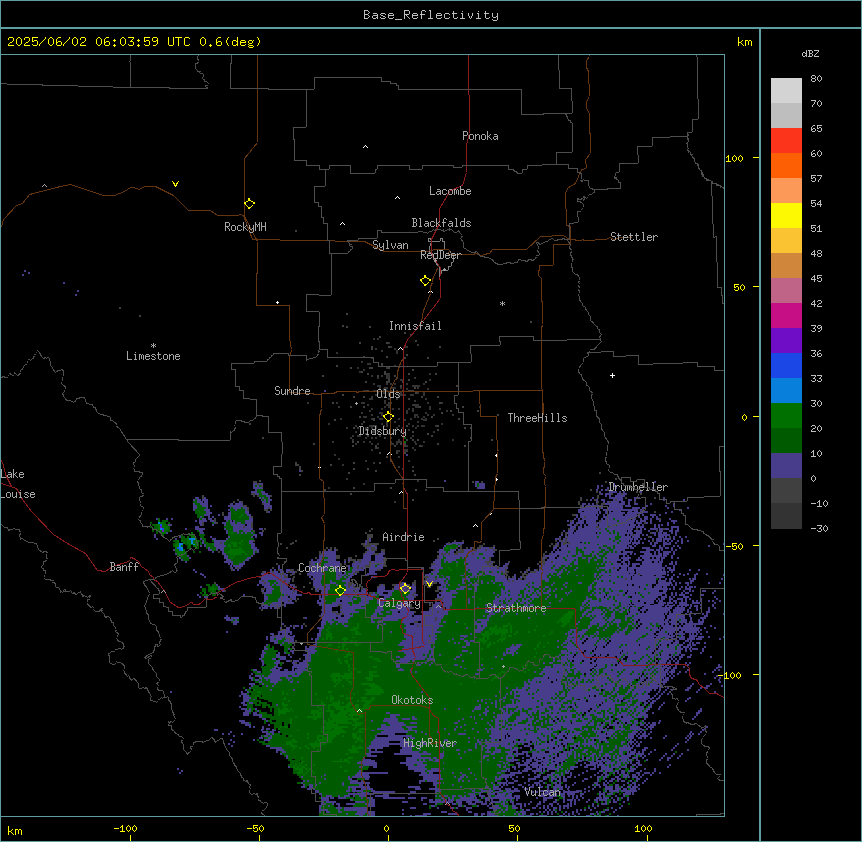Image resolution: width=862 pixels, height=842 pixels.
Task: Click the km unit label at bottom left
Action: (x=15, y=830)
